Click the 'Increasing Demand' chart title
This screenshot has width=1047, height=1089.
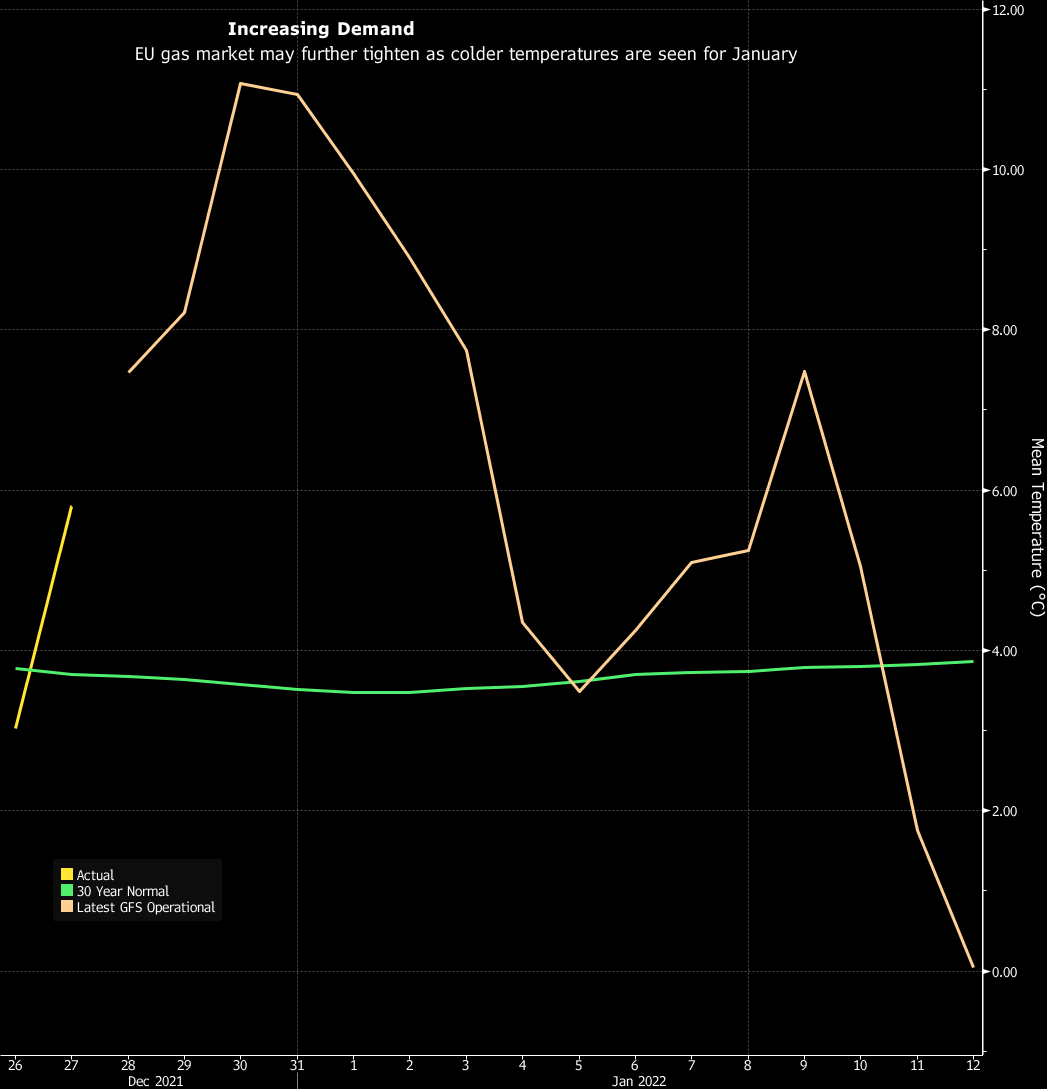(x=321, y=29)
